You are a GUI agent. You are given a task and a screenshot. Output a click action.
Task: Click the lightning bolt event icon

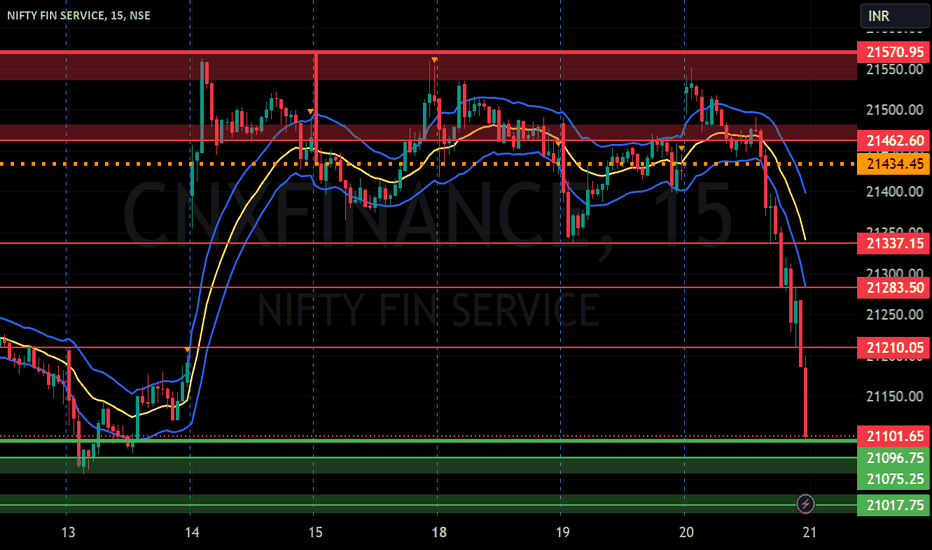point(805,504)
